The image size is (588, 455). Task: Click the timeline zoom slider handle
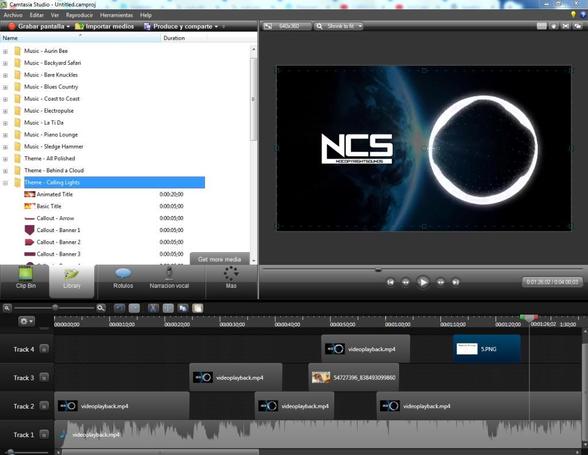click(x=55, y=308)
